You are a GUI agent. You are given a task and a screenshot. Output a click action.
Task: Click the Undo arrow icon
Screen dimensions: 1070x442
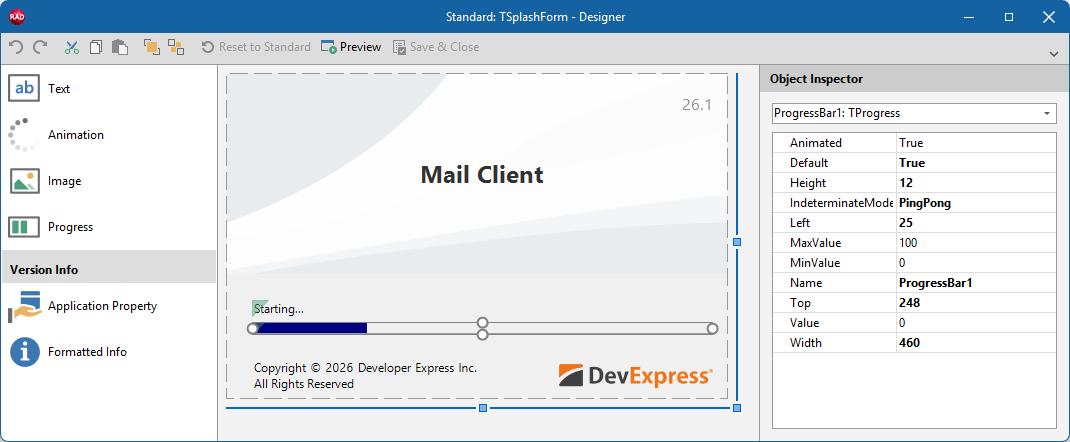coord(16,47)
